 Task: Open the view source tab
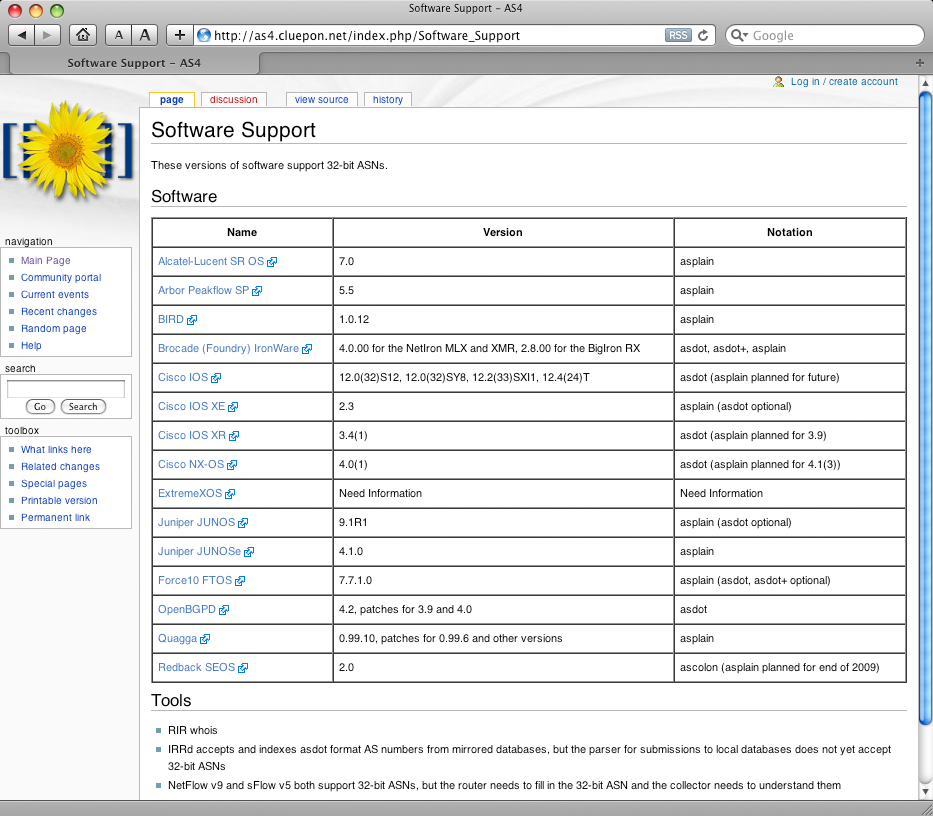(x=321, y=99)
